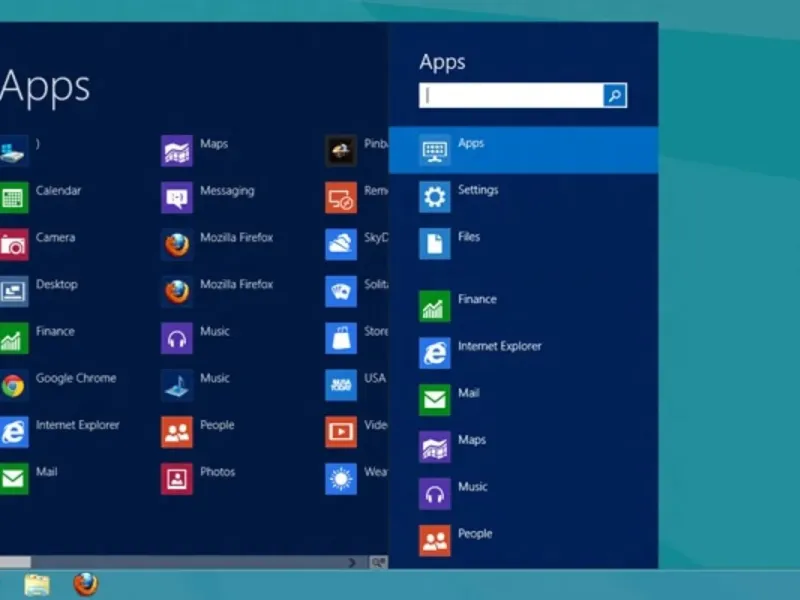Image resolution: width=800 pixels, height=600 pixels.
Task: Click the zoom button beside the scrollbar
Action: [x=378, y=562]
